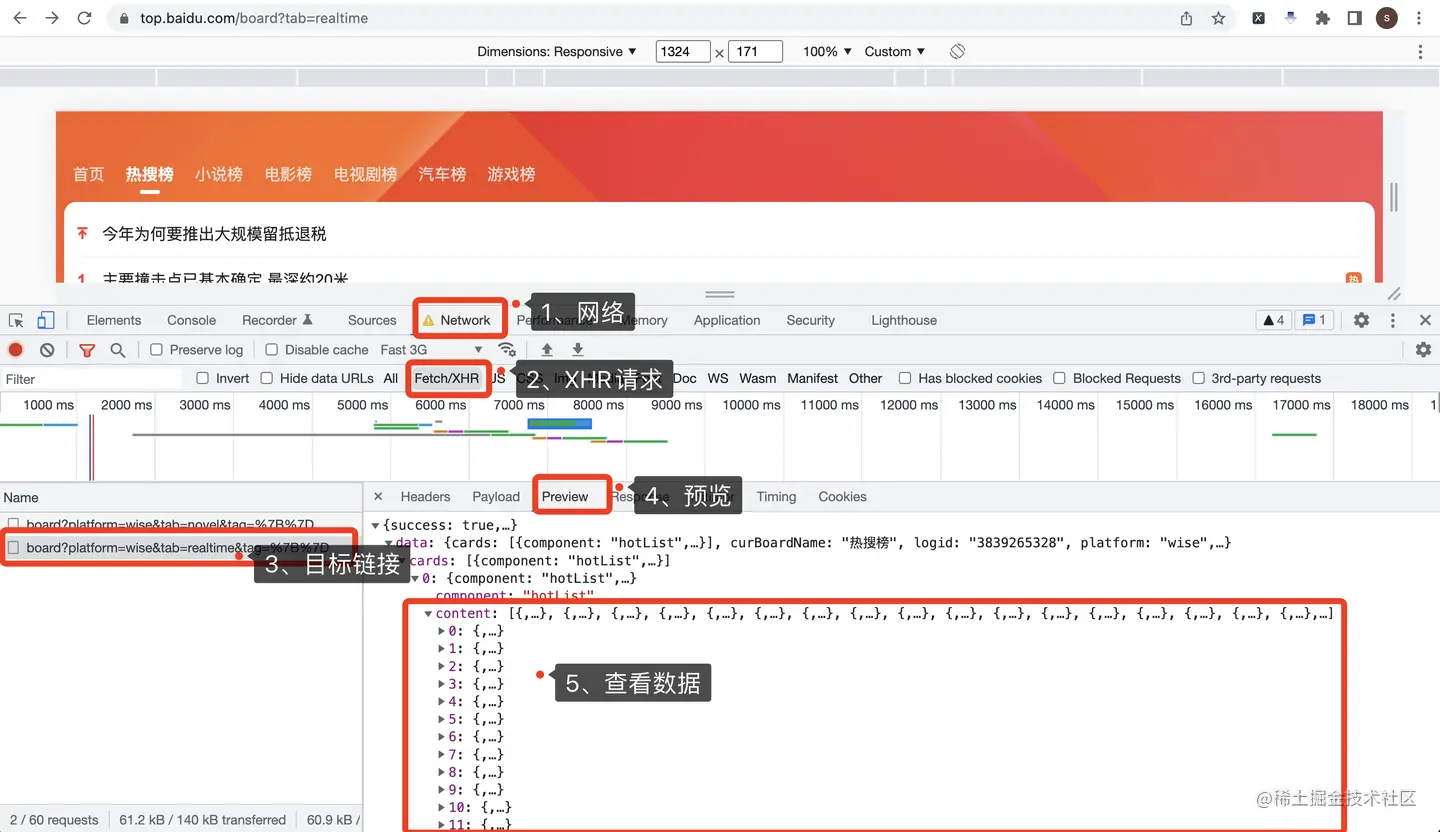Switch to the Console tab

click(191, 320)
